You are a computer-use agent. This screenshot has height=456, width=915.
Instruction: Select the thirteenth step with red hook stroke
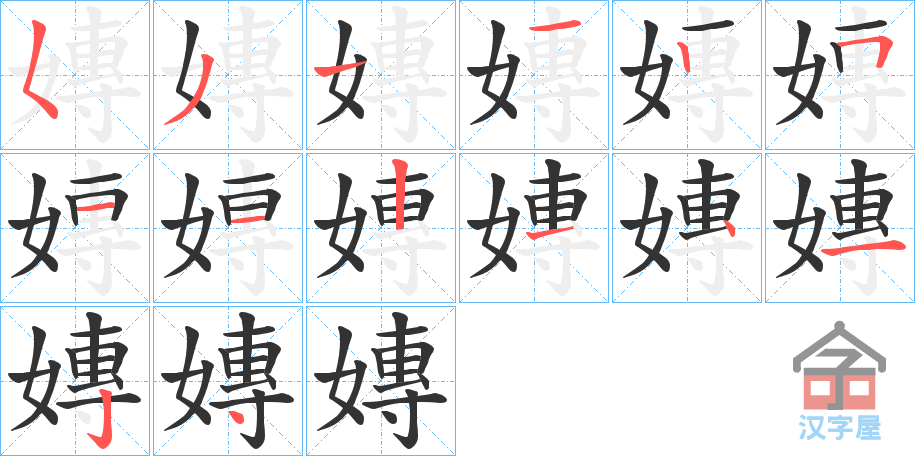75,381
